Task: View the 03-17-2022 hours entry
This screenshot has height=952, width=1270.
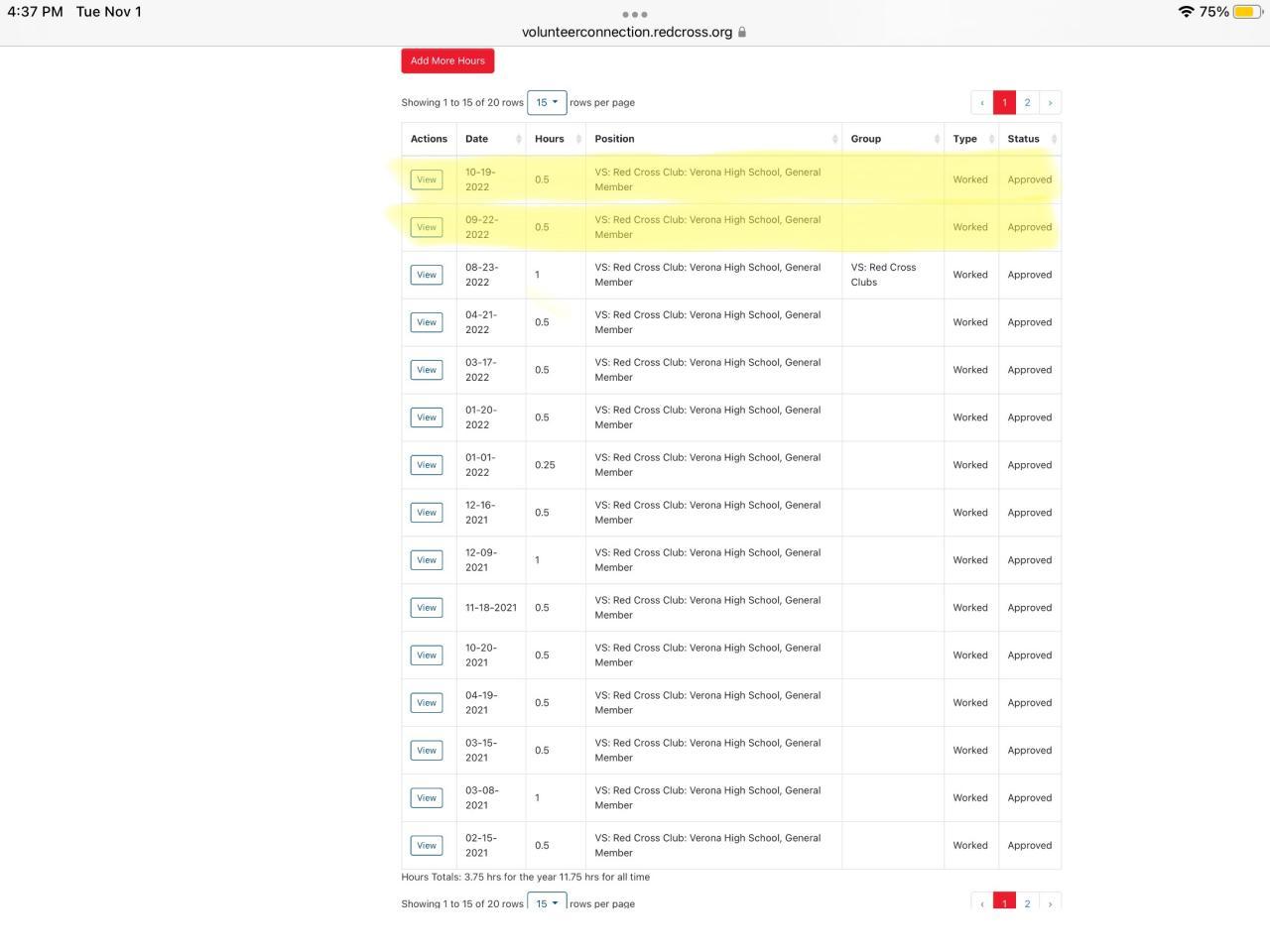Action: click(427, 370)
